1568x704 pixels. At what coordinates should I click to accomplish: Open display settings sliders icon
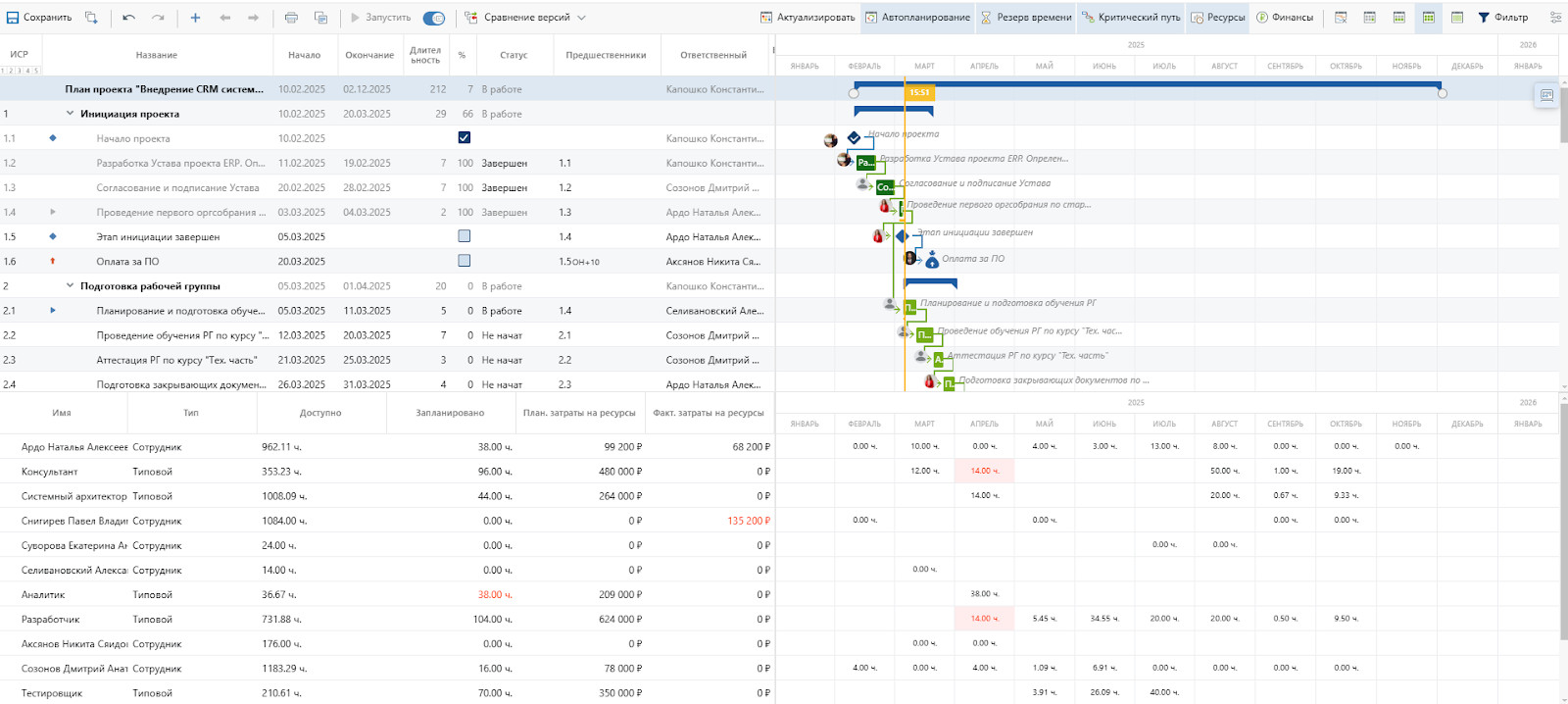click(1555, 18)
